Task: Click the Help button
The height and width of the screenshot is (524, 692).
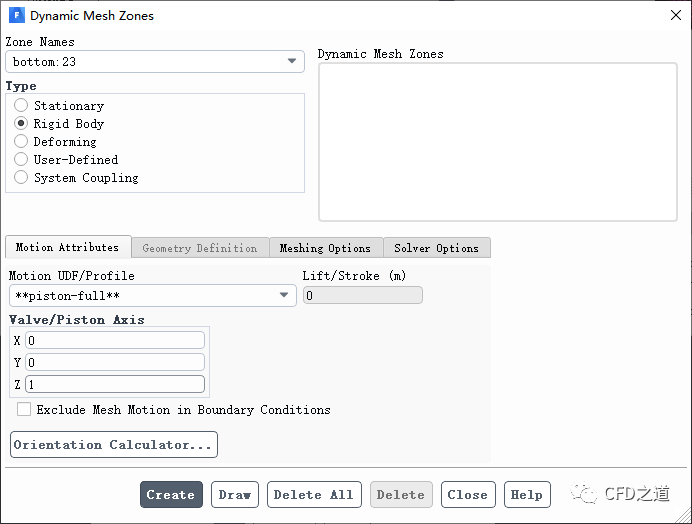Action: [x=527, y=495]
